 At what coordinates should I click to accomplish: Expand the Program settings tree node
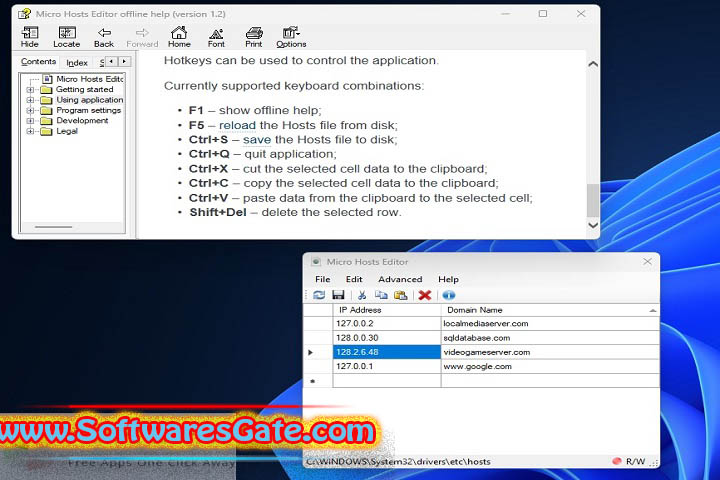pos(30,110)
